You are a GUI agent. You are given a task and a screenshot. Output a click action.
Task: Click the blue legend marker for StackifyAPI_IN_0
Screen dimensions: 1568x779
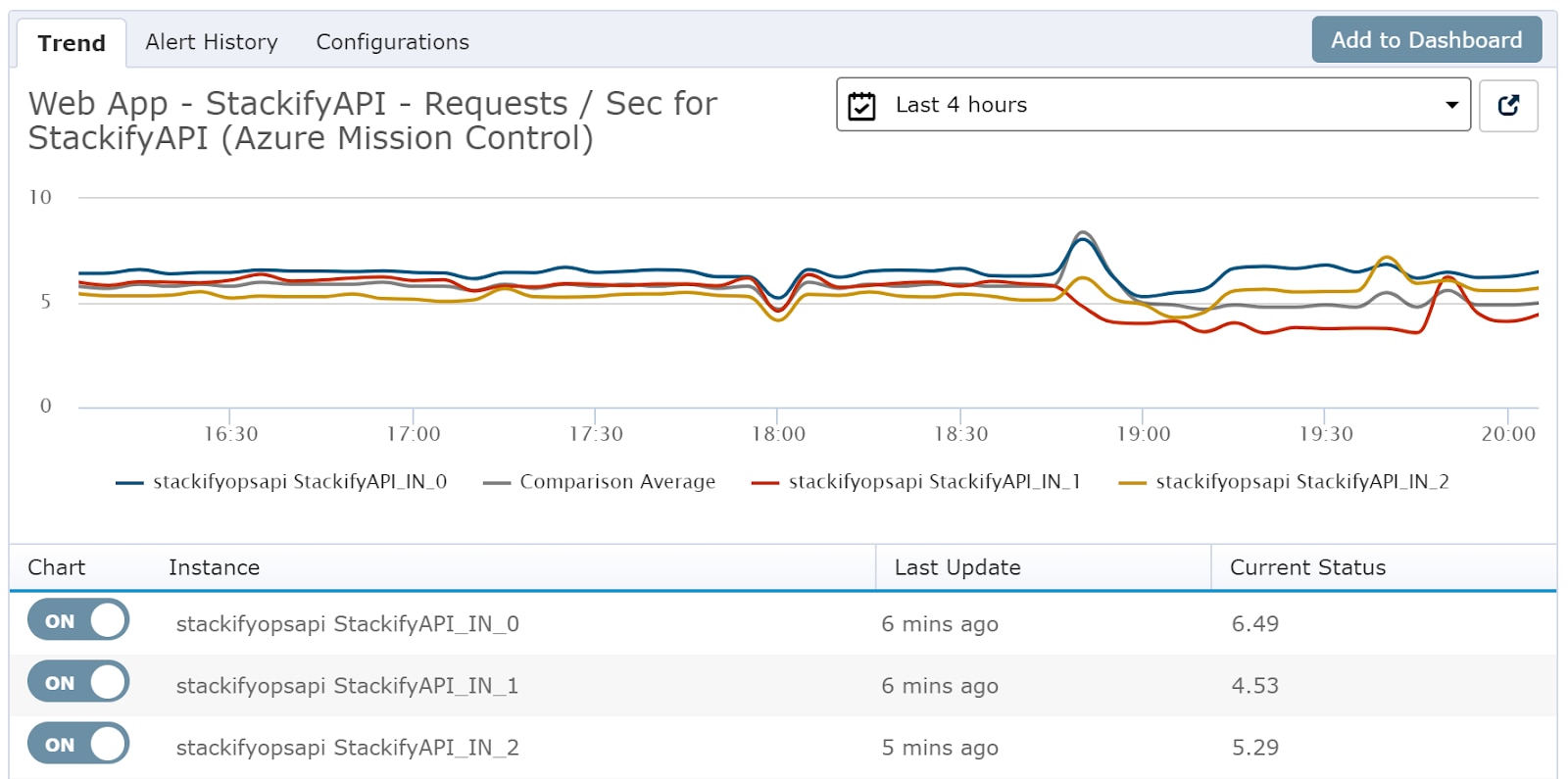(x=131, y=481)
